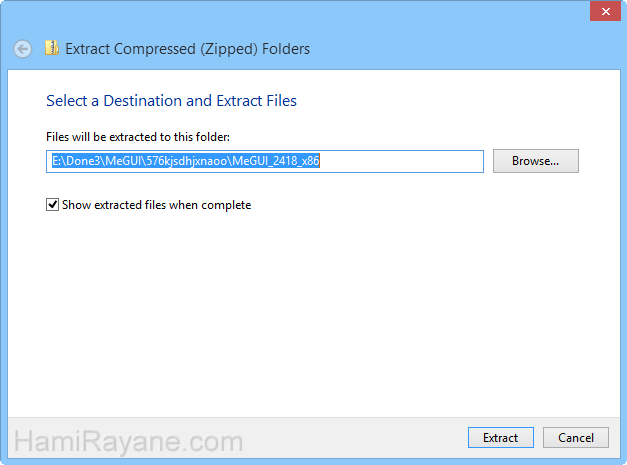The width and height of the screenshot is (627, 465).
Task: Cancel the extraction wizard
Action: coord(576,438)
